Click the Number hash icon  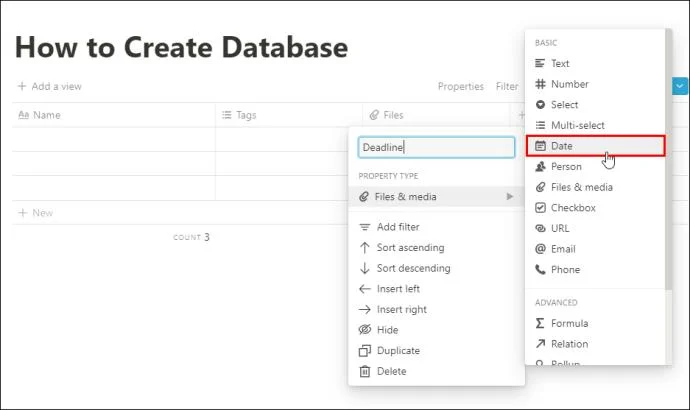pos(540,84)
